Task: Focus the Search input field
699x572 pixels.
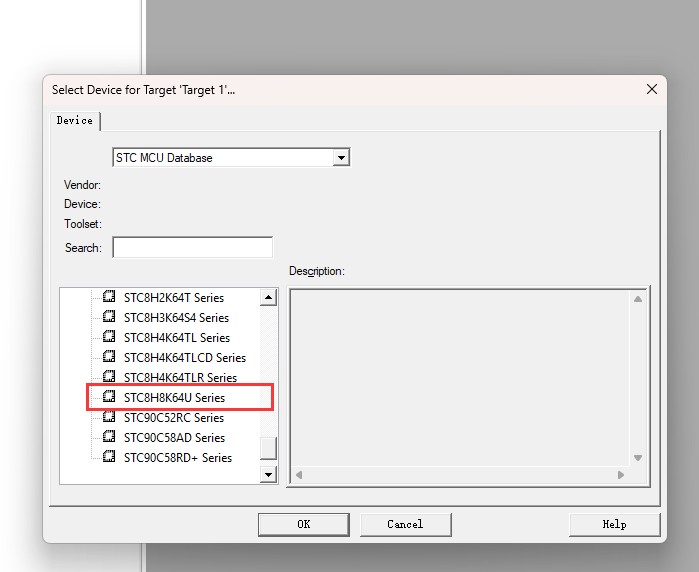Action: 193,247
